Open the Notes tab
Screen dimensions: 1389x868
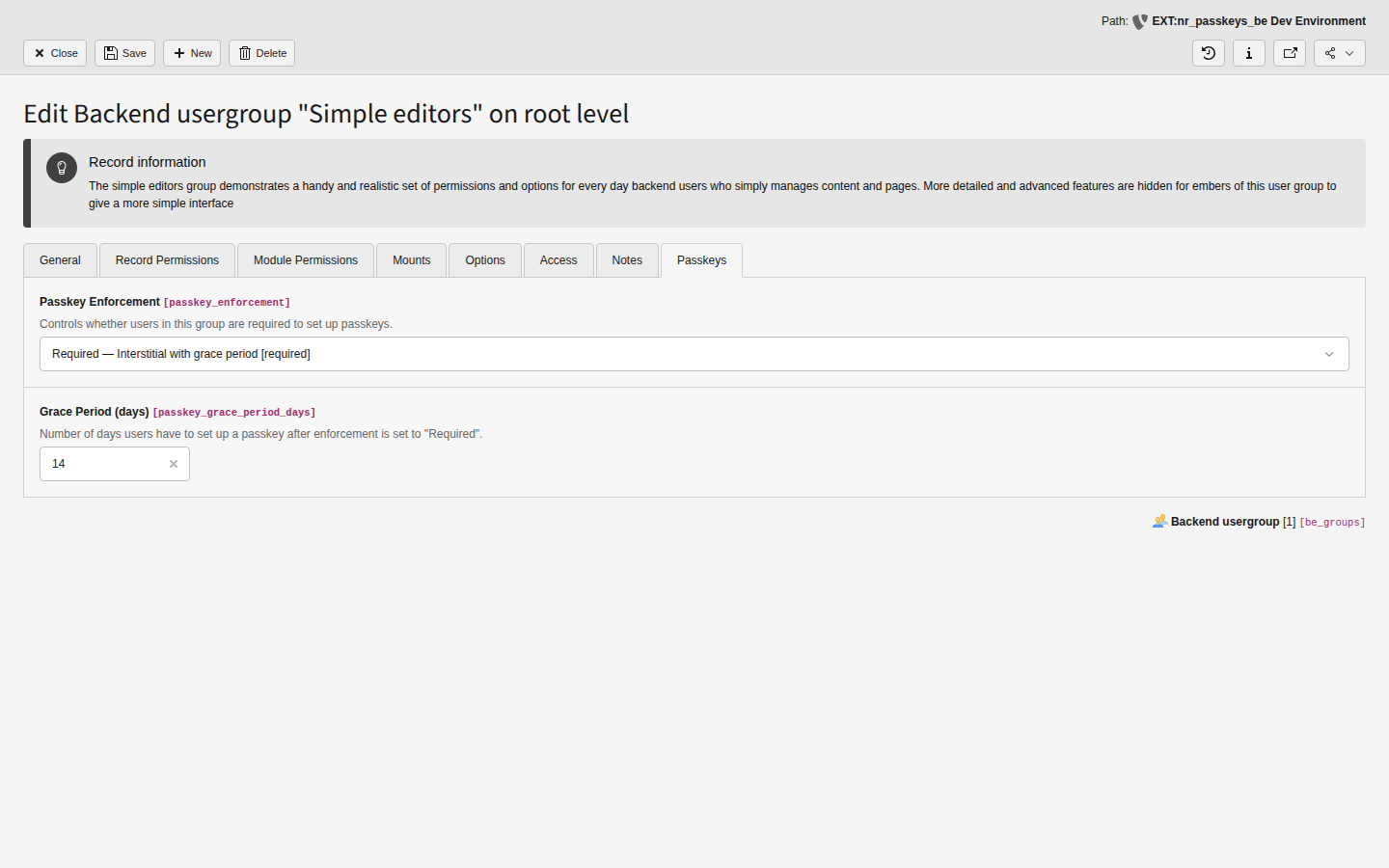[627, 260]
